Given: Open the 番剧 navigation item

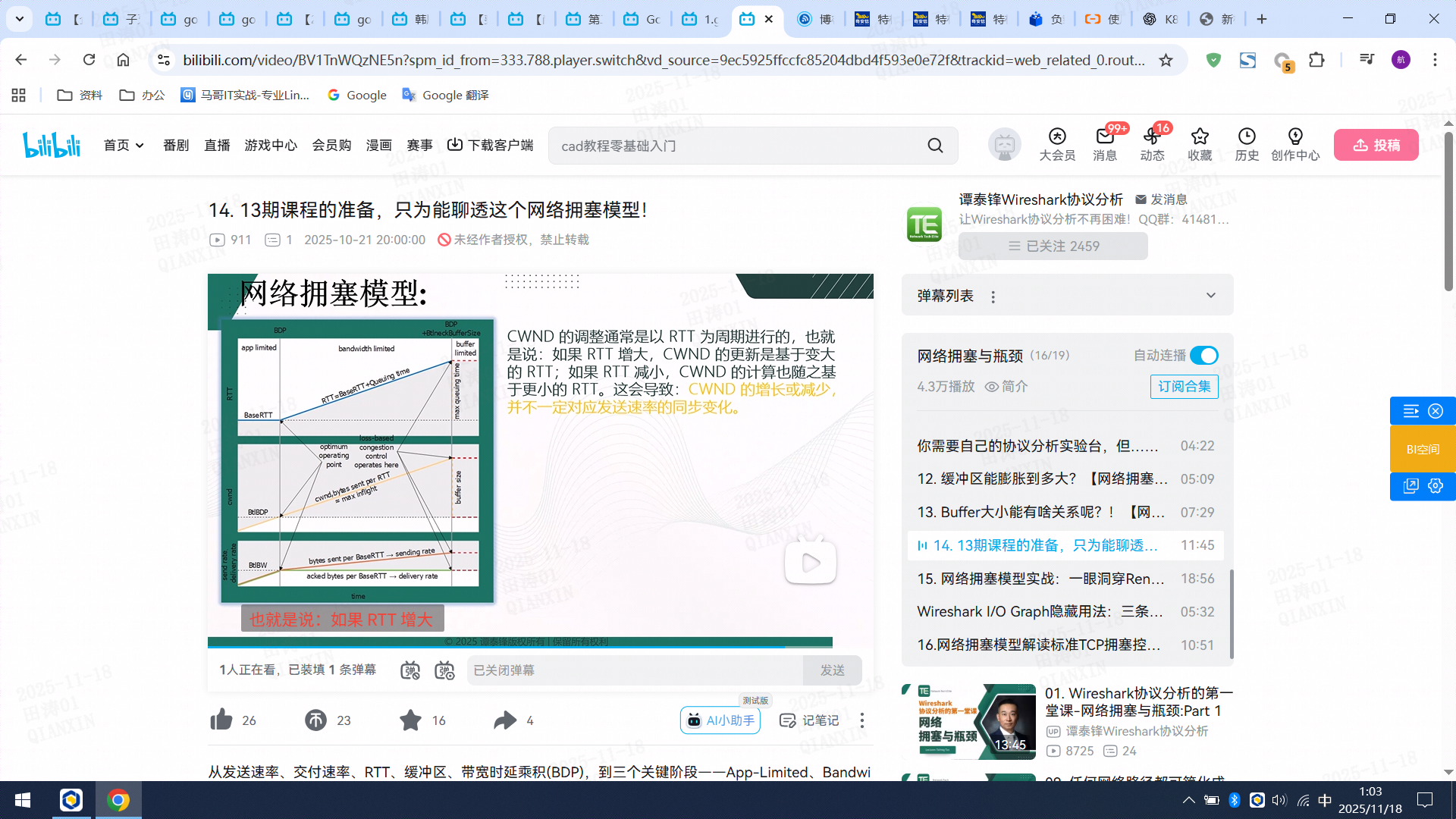Looking at the screenshot, I should click(x=176, y=146).
